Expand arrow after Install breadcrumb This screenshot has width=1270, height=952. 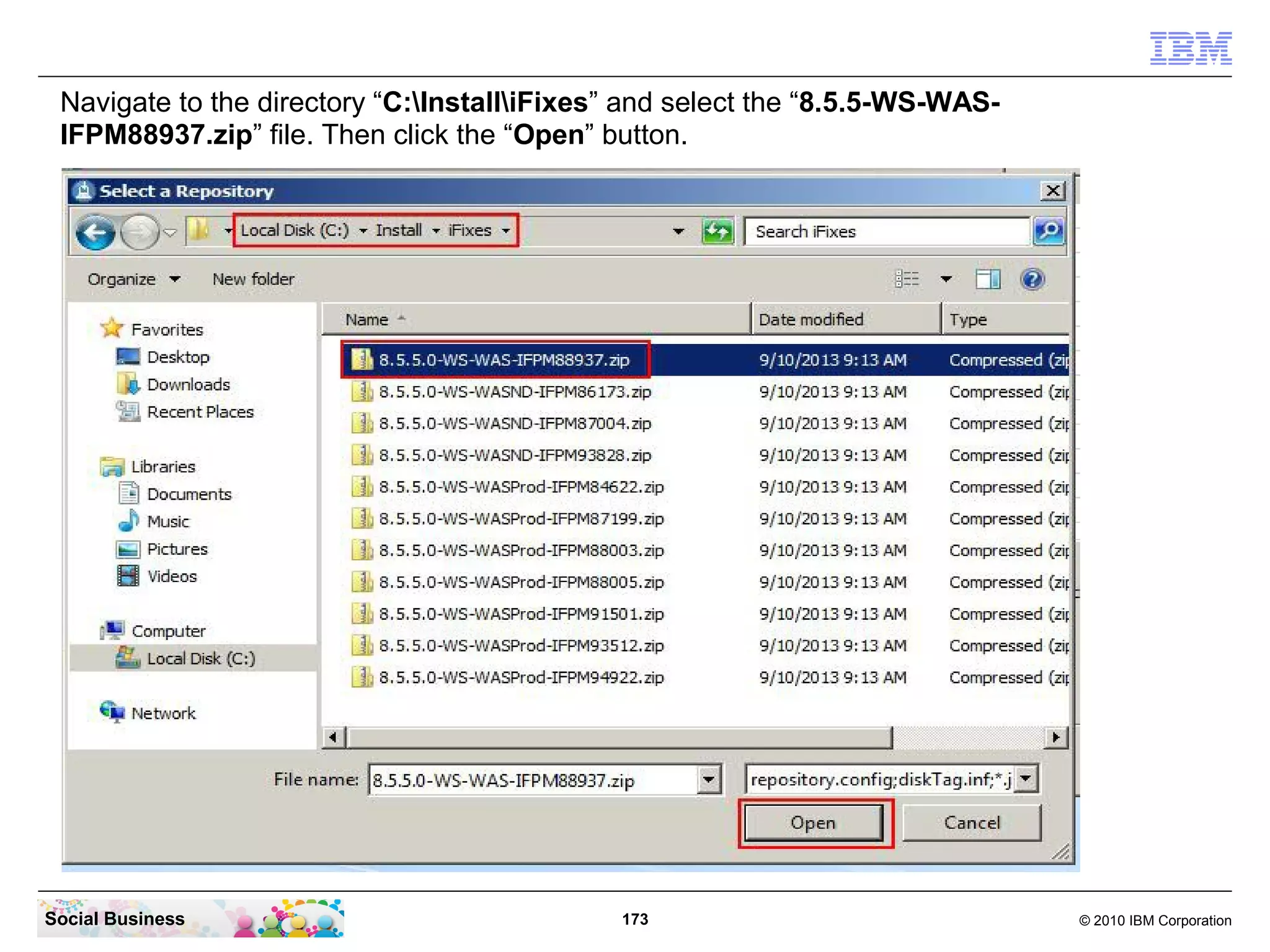[x=437, y=231]
